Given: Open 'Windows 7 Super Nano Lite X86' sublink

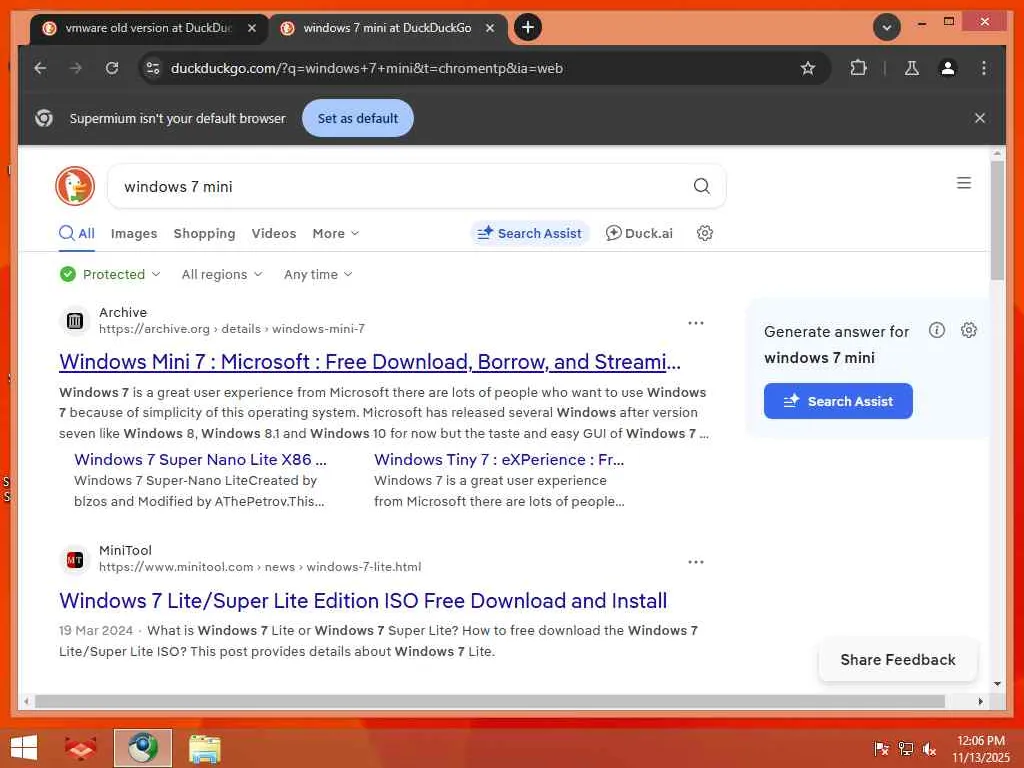Looking at the screenshot, I should click(200, 460).
